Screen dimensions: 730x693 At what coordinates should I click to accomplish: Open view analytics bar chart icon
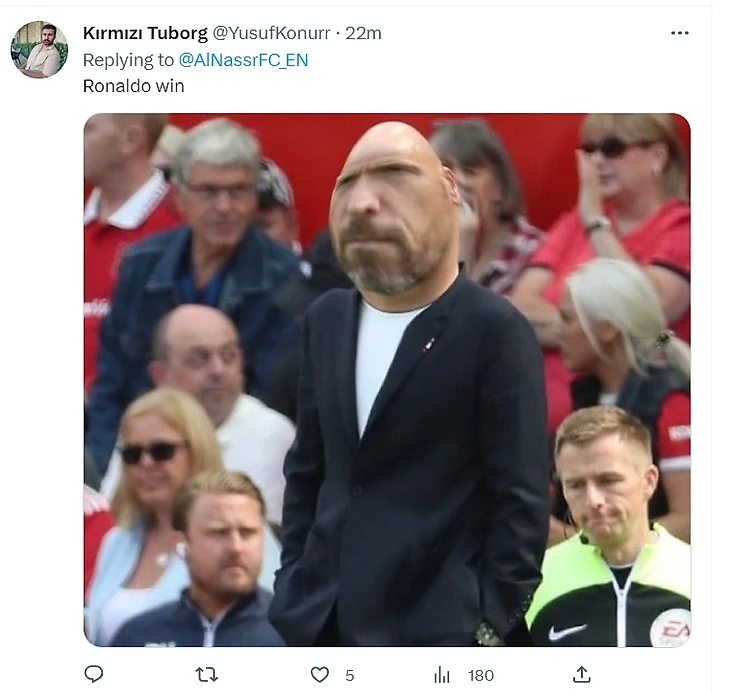(442, 674)
